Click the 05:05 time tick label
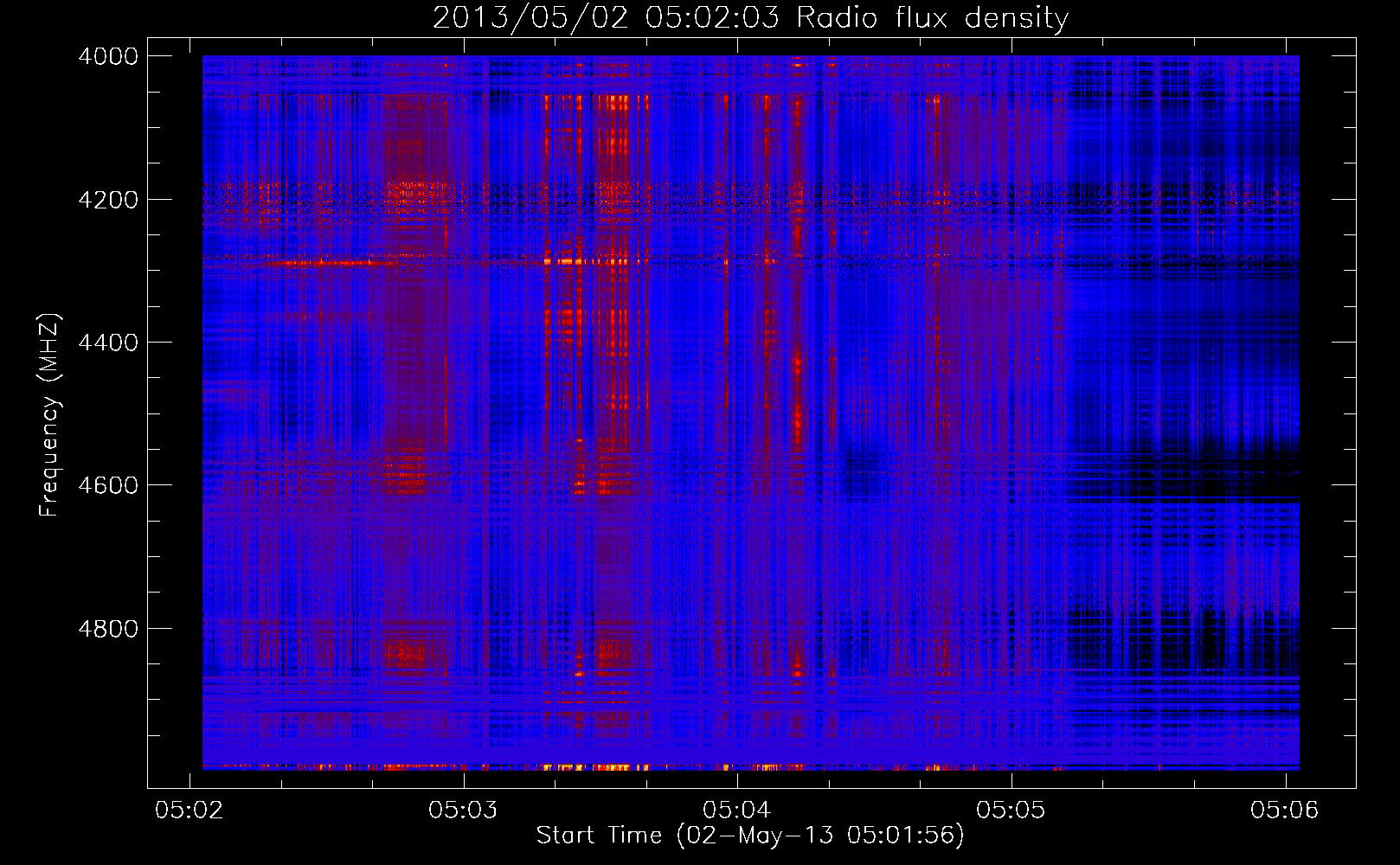Screen dimensions: 1400x865 point(1011,810)
